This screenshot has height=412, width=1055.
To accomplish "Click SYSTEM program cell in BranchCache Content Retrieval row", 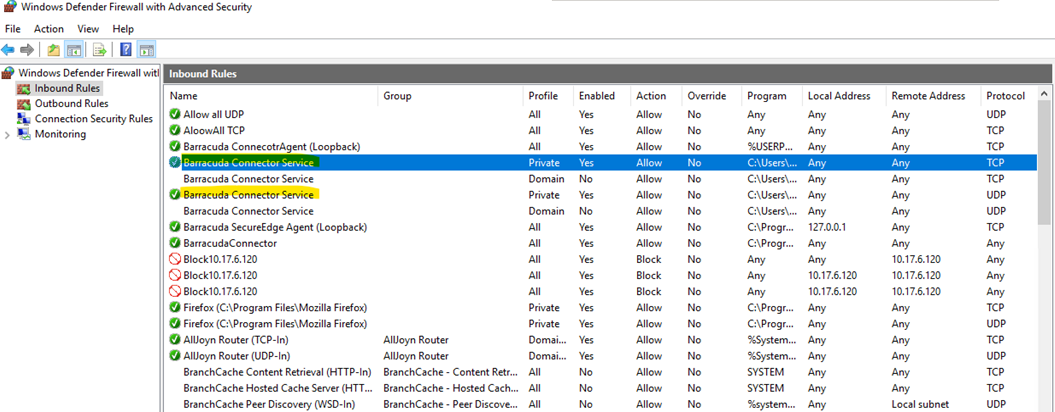I will tap(765, 372).
